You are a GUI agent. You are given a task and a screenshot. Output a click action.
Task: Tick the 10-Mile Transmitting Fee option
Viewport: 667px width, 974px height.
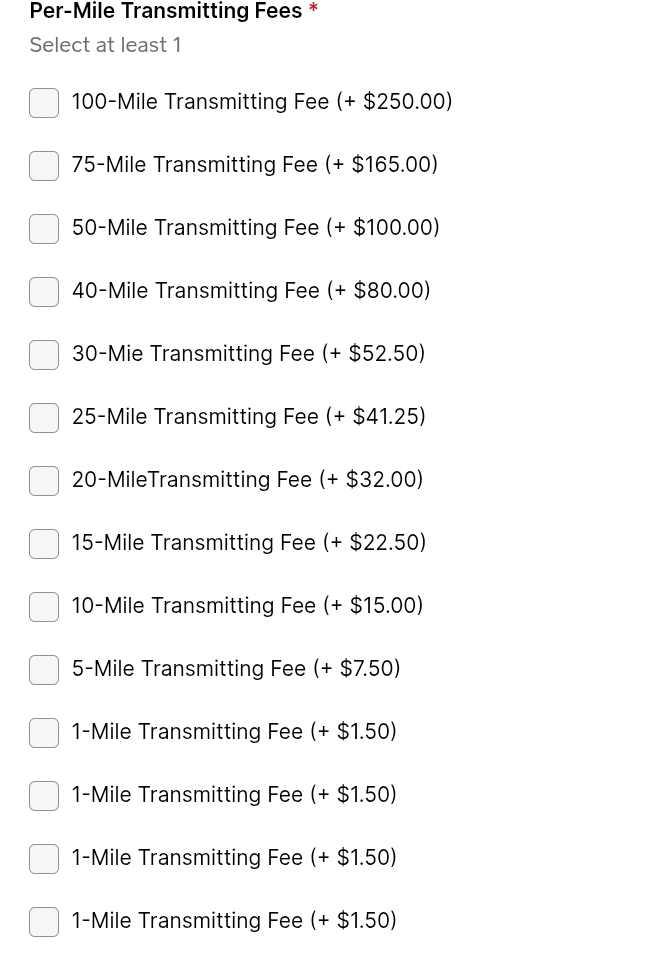point(44,607)
